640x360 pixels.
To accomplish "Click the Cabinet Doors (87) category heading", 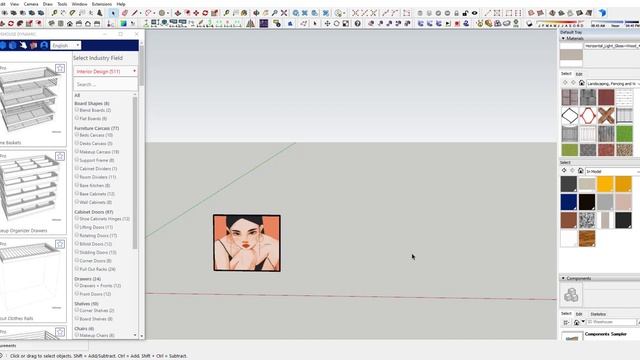I will [x=94, y=212].
